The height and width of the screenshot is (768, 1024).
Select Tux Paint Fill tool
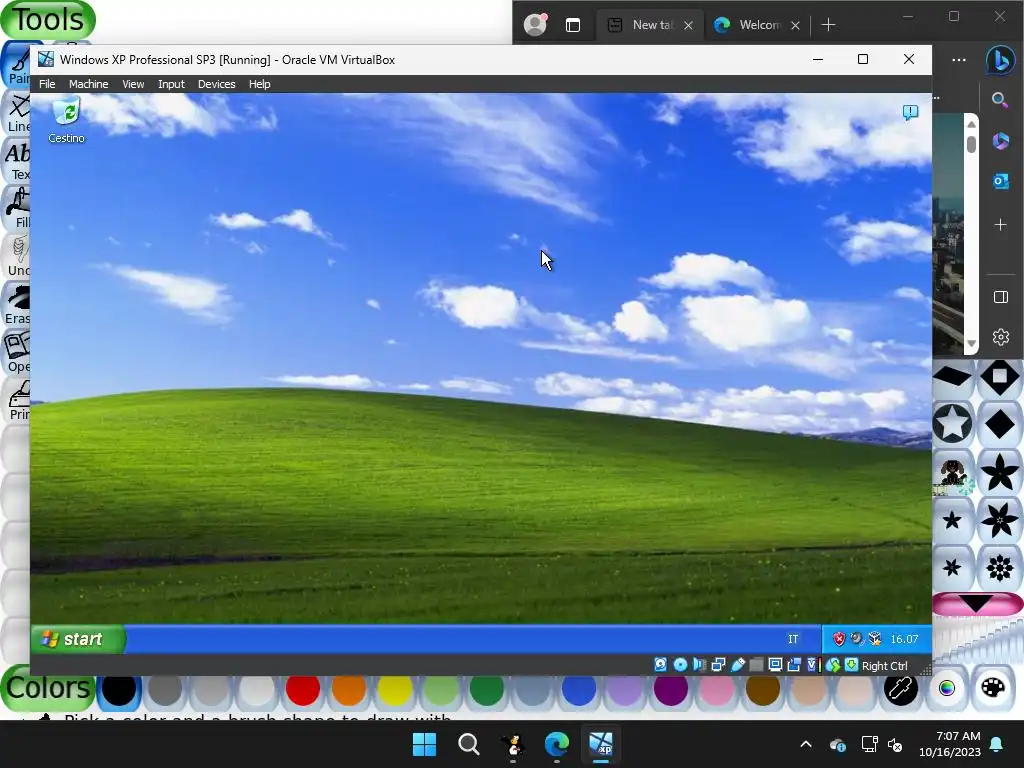(x=17, y=208)
